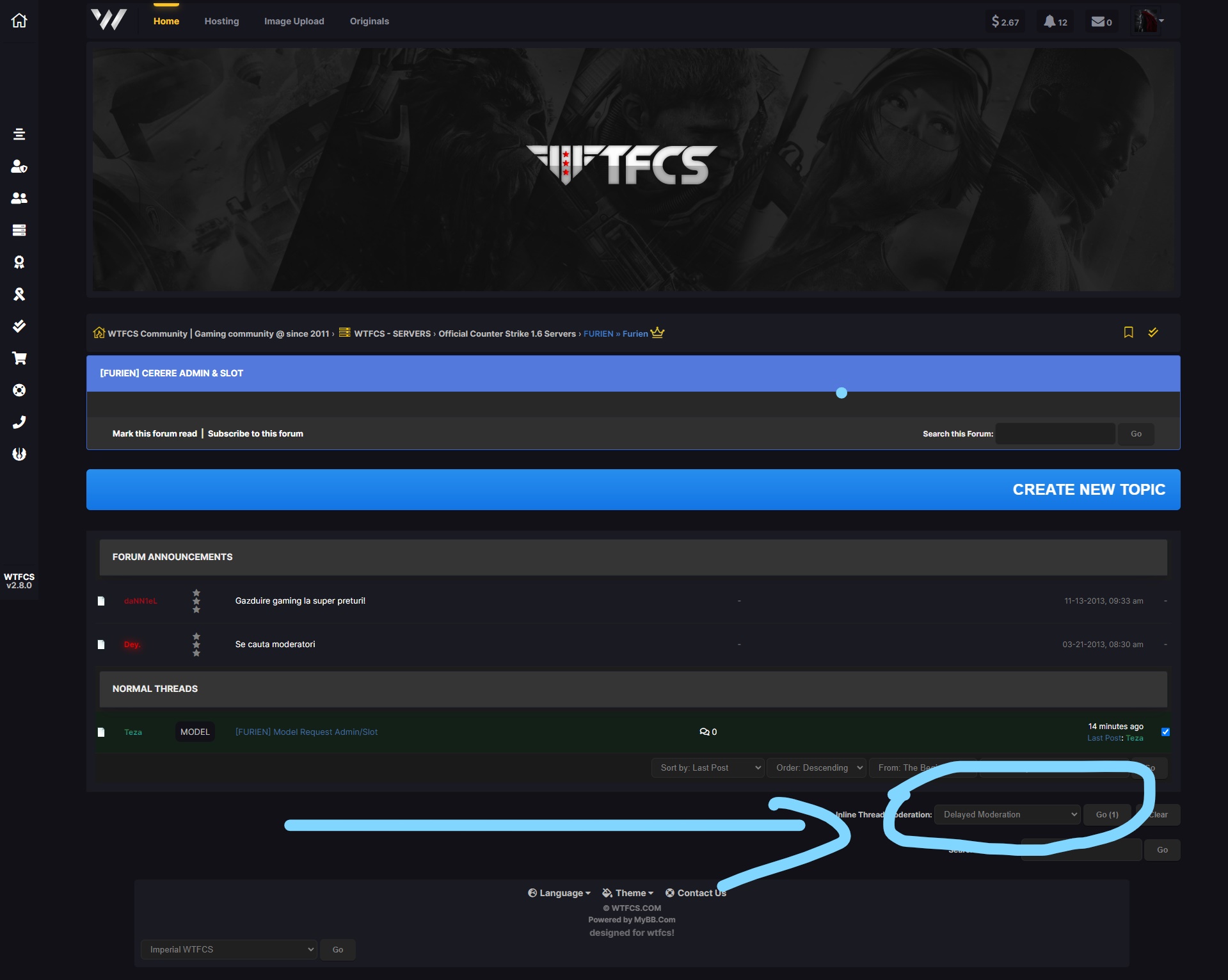Image resolution: width=1228 pixels, height=980 pixels.
Task: Open the notifications bell showing 12
Action: click(1055, 22)
